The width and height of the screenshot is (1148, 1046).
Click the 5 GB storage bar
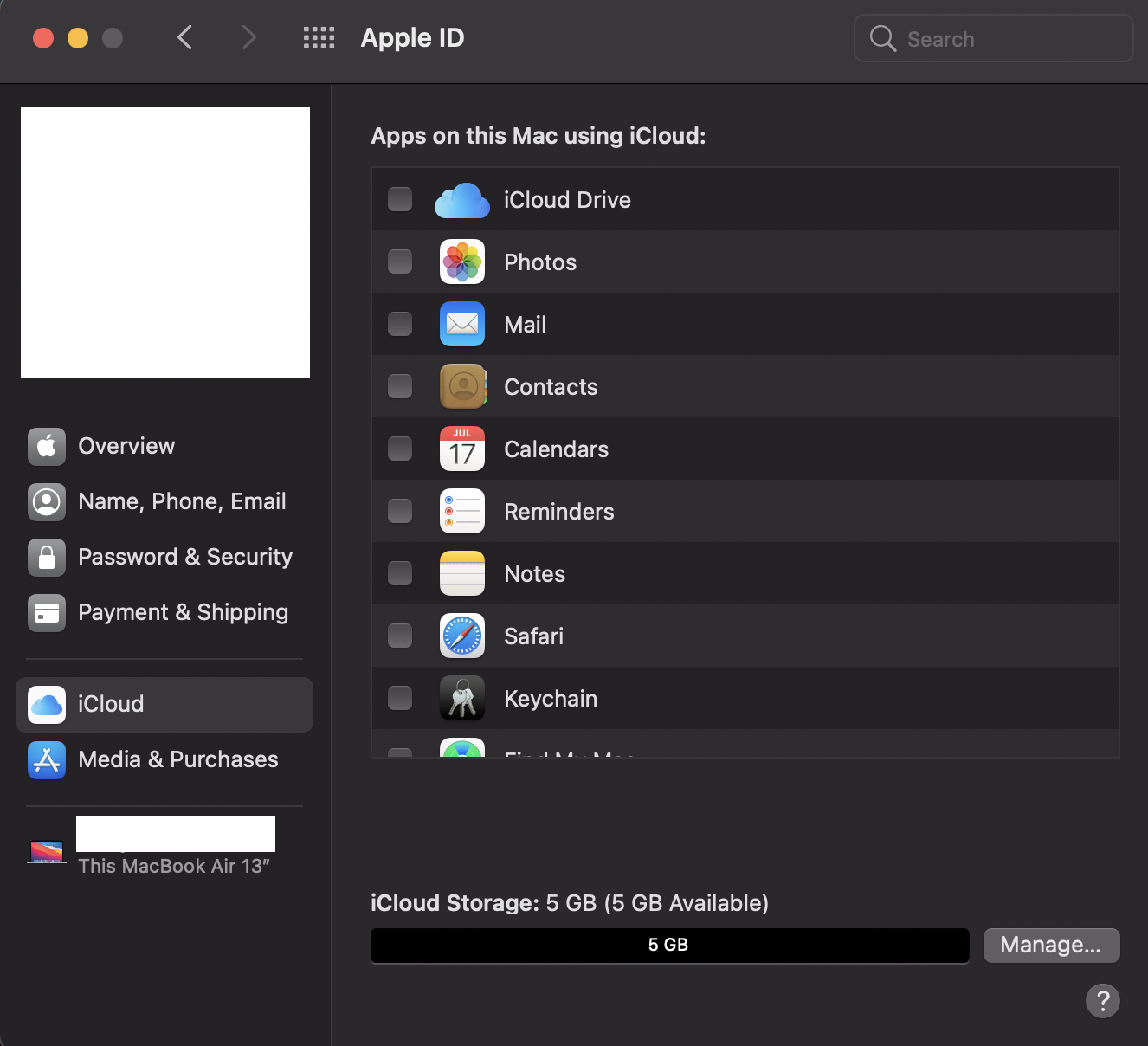click(670, 946)
